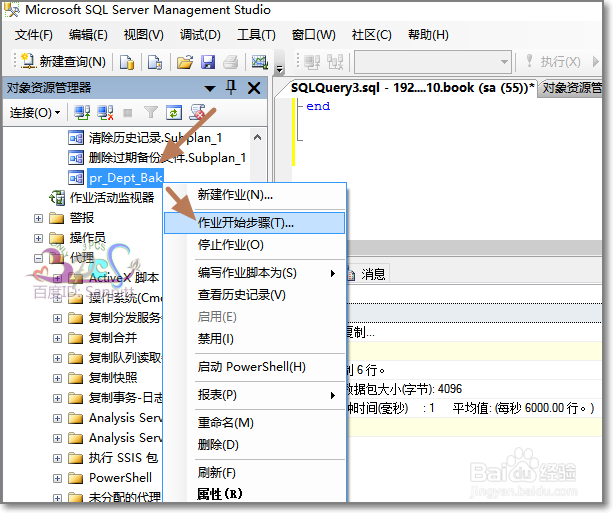
Task: Open the Debug (调试) menu
Action: coord(200,35)
